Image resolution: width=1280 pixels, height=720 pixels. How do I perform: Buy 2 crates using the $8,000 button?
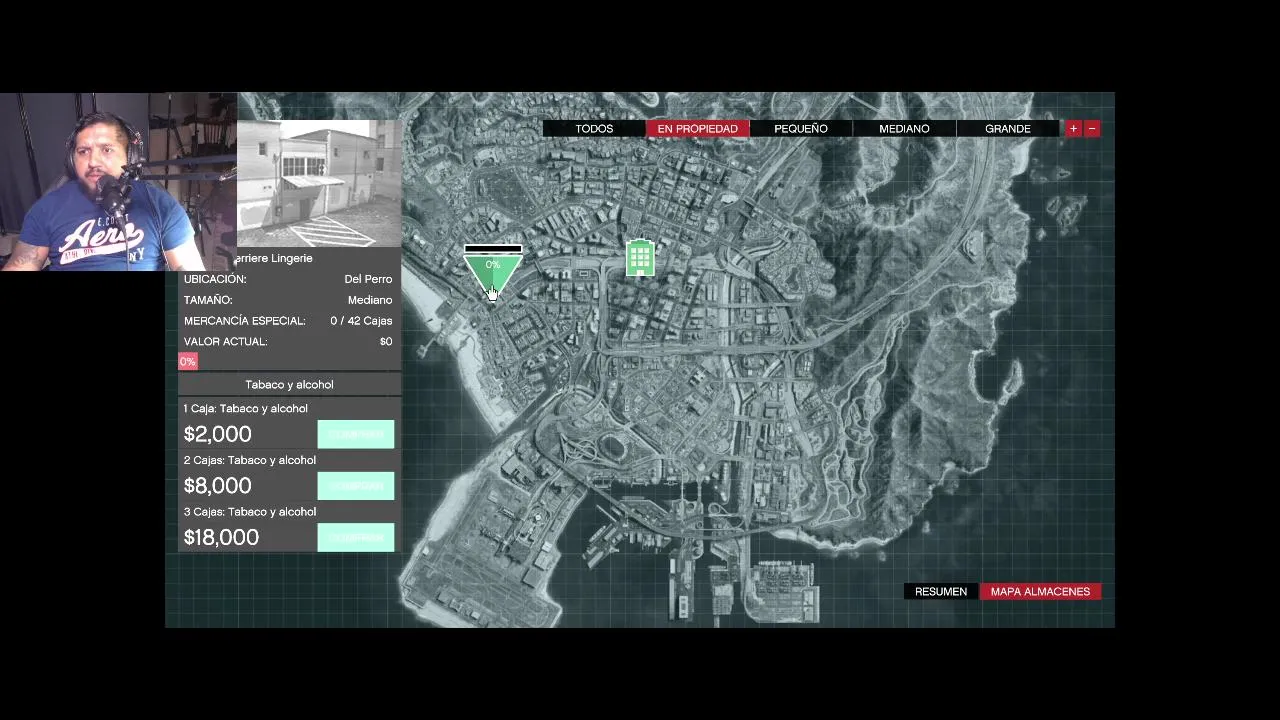(356, 486)
